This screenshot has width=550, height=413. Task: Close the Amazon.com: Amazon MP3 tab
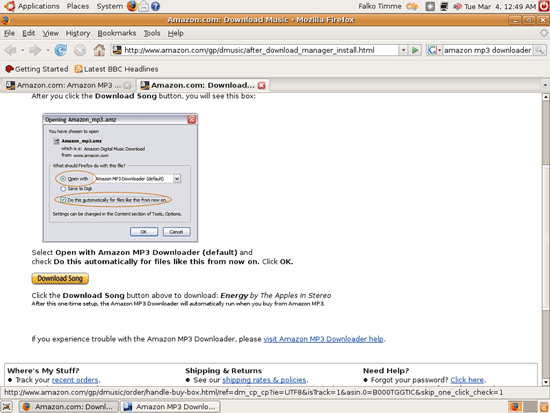tap(127, 85)
